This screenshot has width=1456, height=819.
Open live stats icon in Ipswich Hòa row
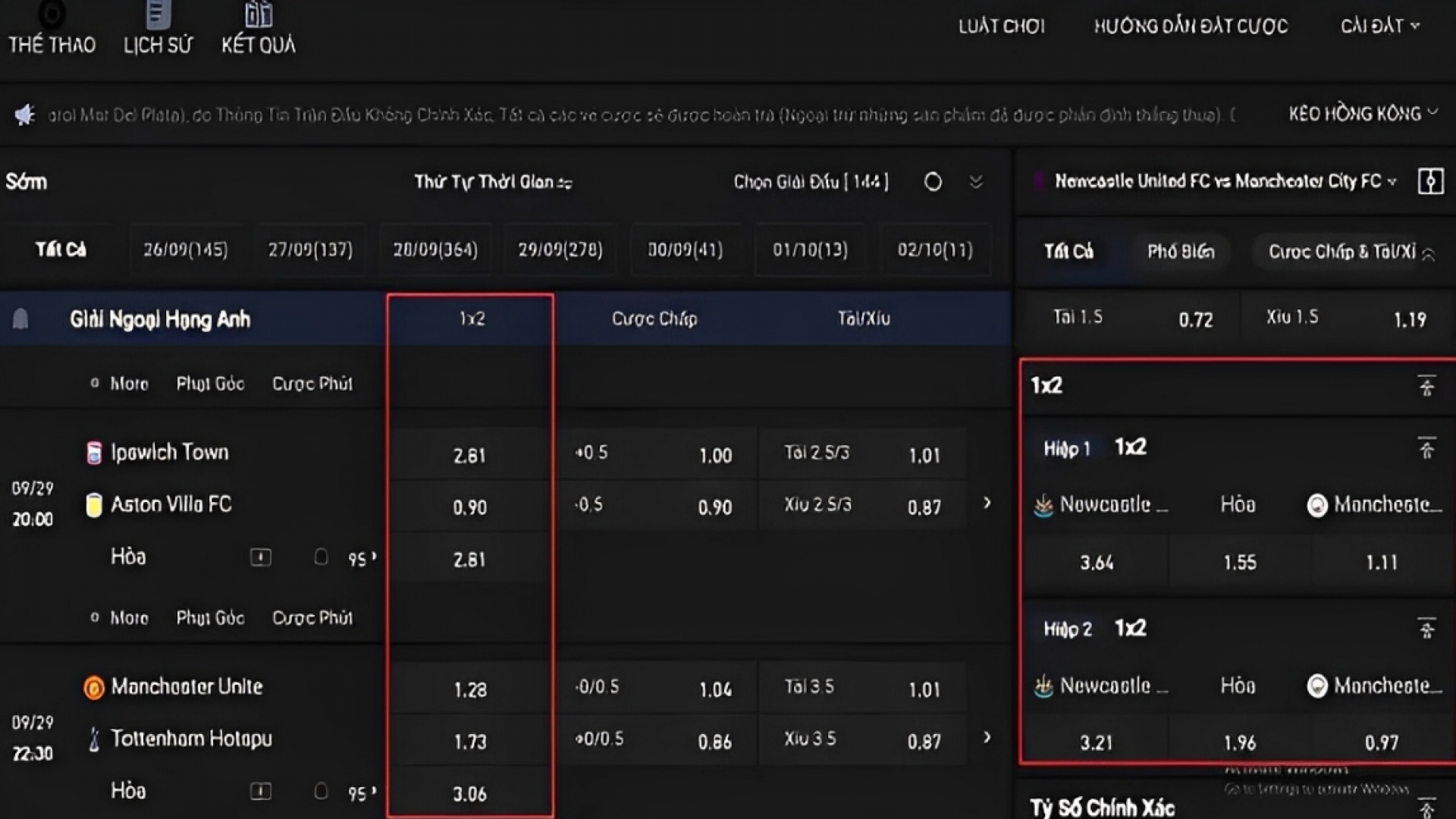(260, 558)
